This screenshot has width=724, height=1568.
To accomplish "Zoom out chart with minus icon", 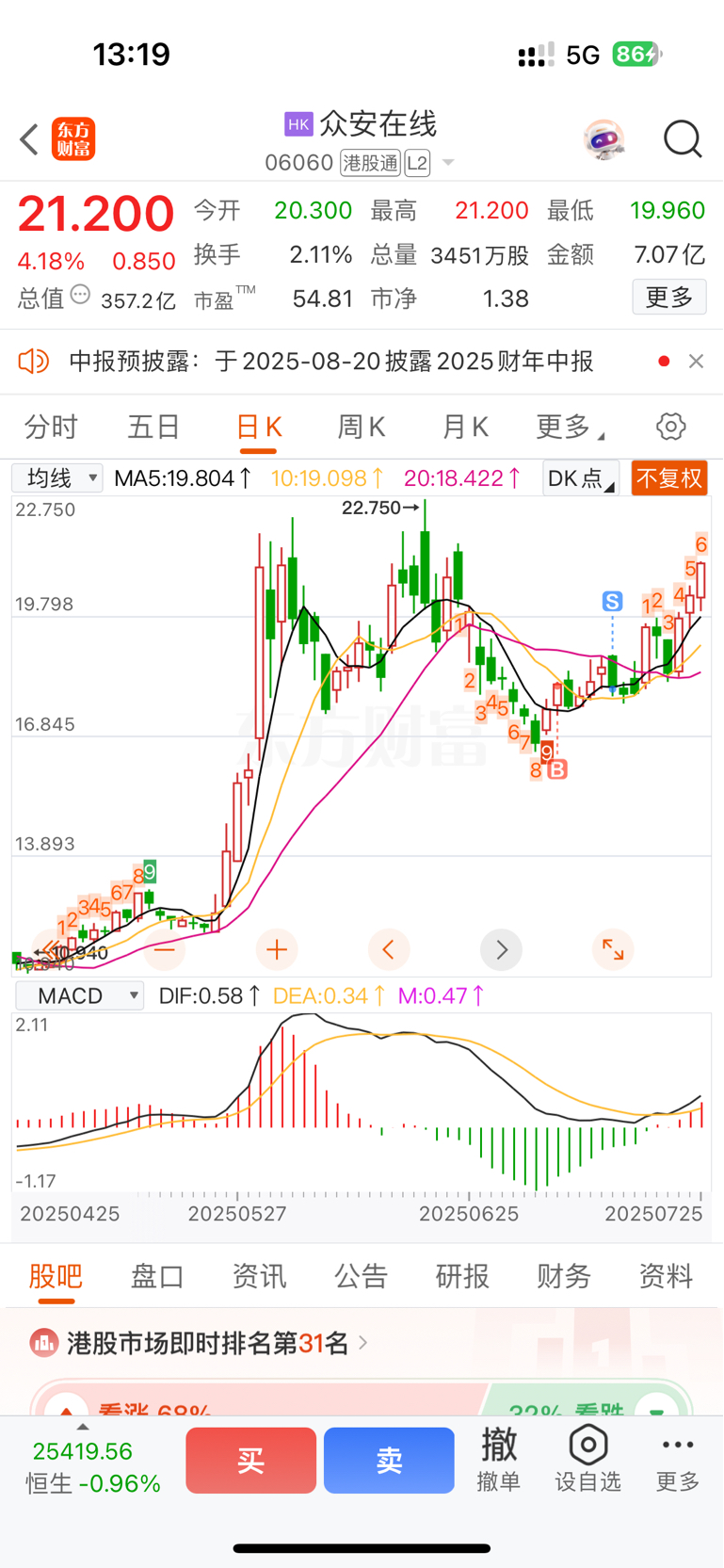I will [x=164, y=949].
